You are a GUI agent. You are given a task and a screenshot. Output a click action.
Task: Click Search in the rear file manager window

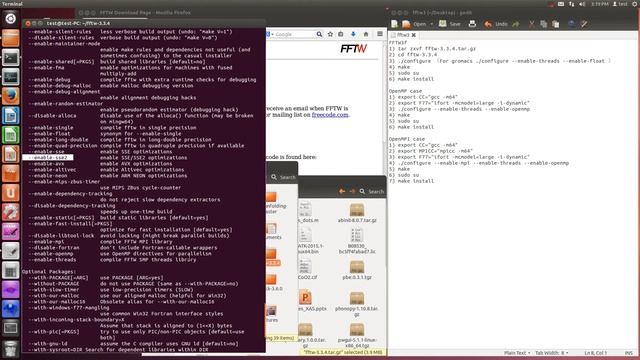[283, 177]
